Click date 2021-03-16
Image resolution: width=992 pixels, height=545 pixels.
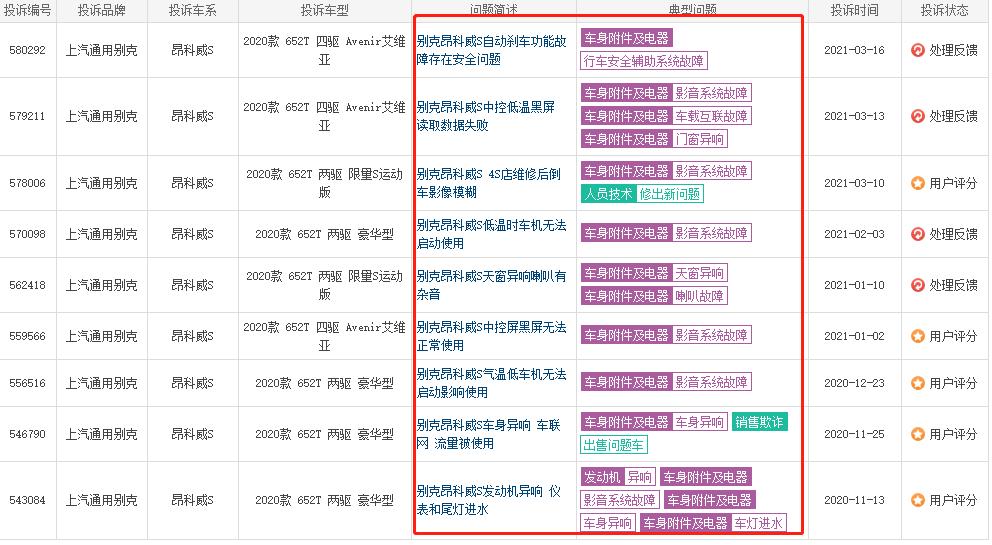(854, 50)
